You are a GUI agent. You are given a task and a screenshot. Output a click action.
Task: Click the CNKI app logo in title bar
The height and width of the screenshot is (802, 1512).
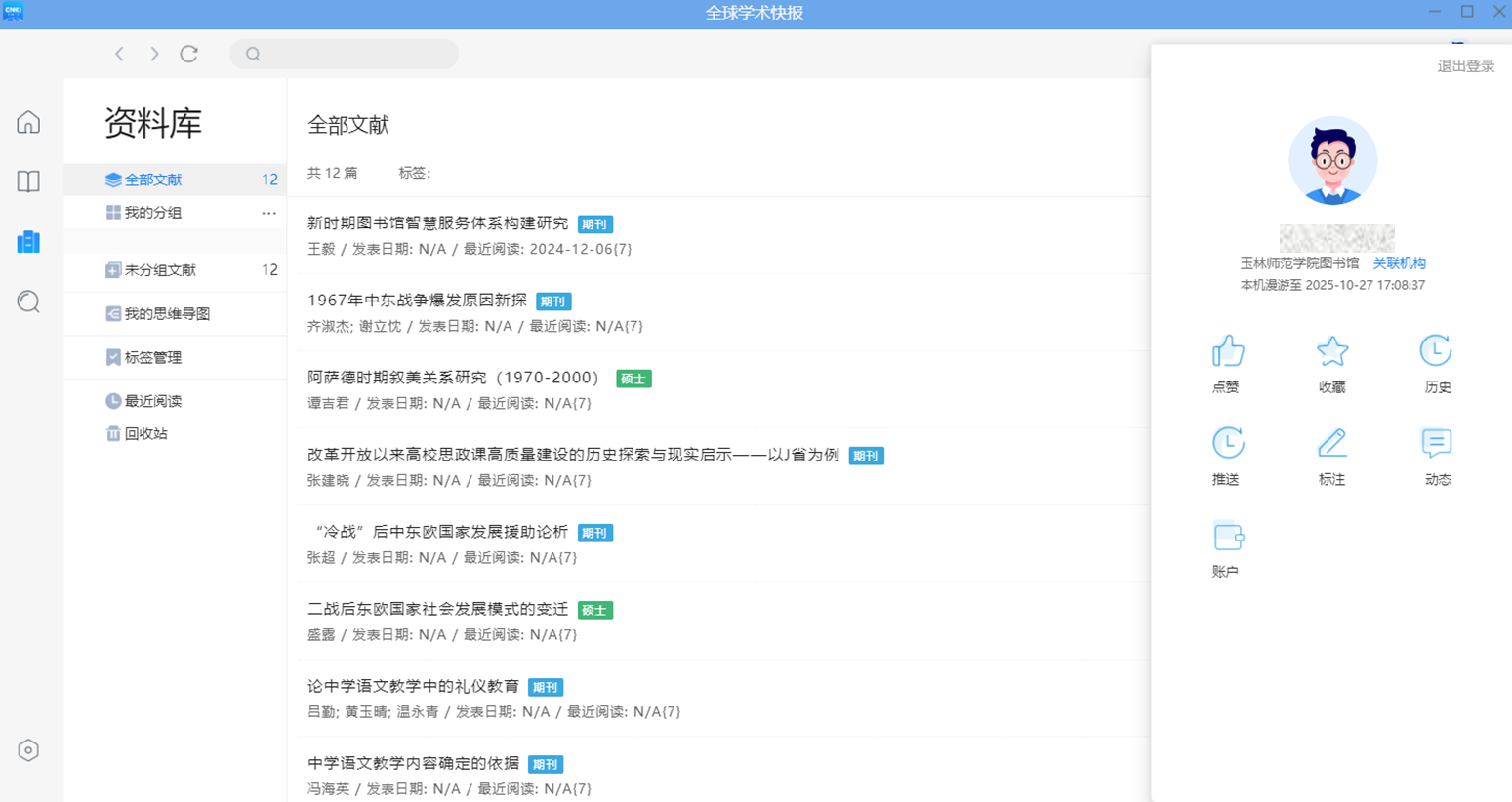pos(13,12)
